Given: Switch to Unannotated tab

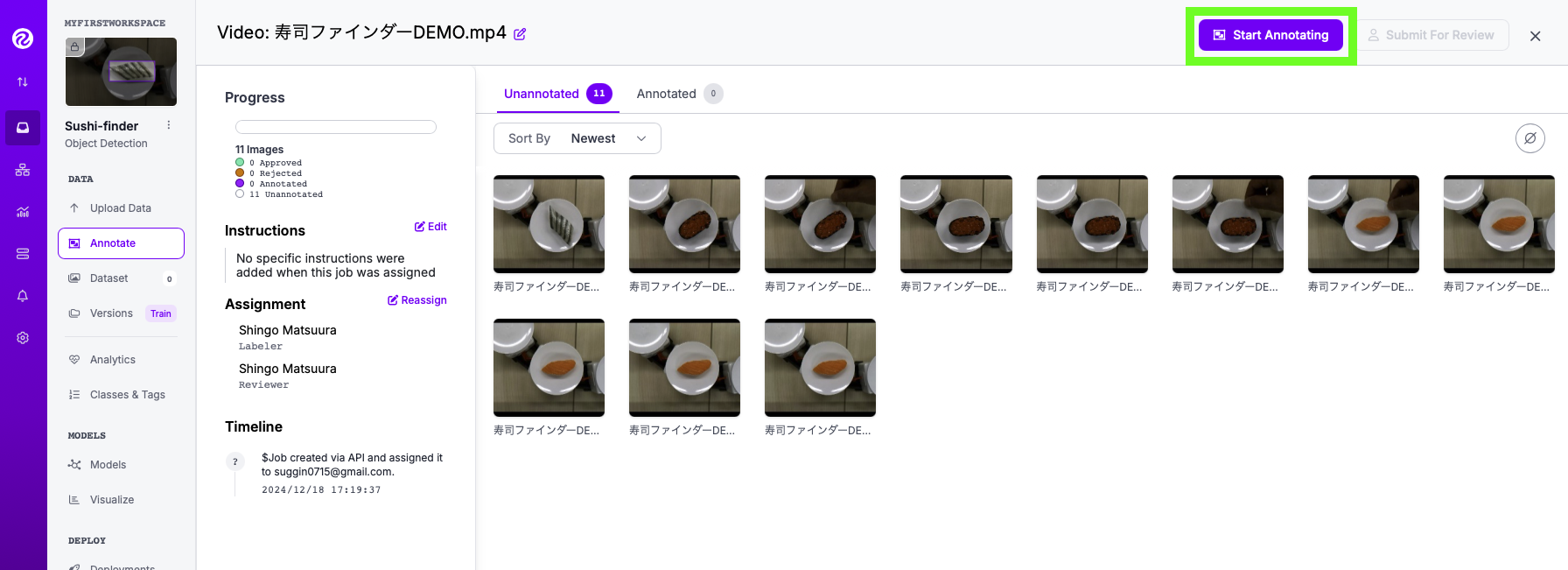Looking at the screenshot, I should click(557, 94).
